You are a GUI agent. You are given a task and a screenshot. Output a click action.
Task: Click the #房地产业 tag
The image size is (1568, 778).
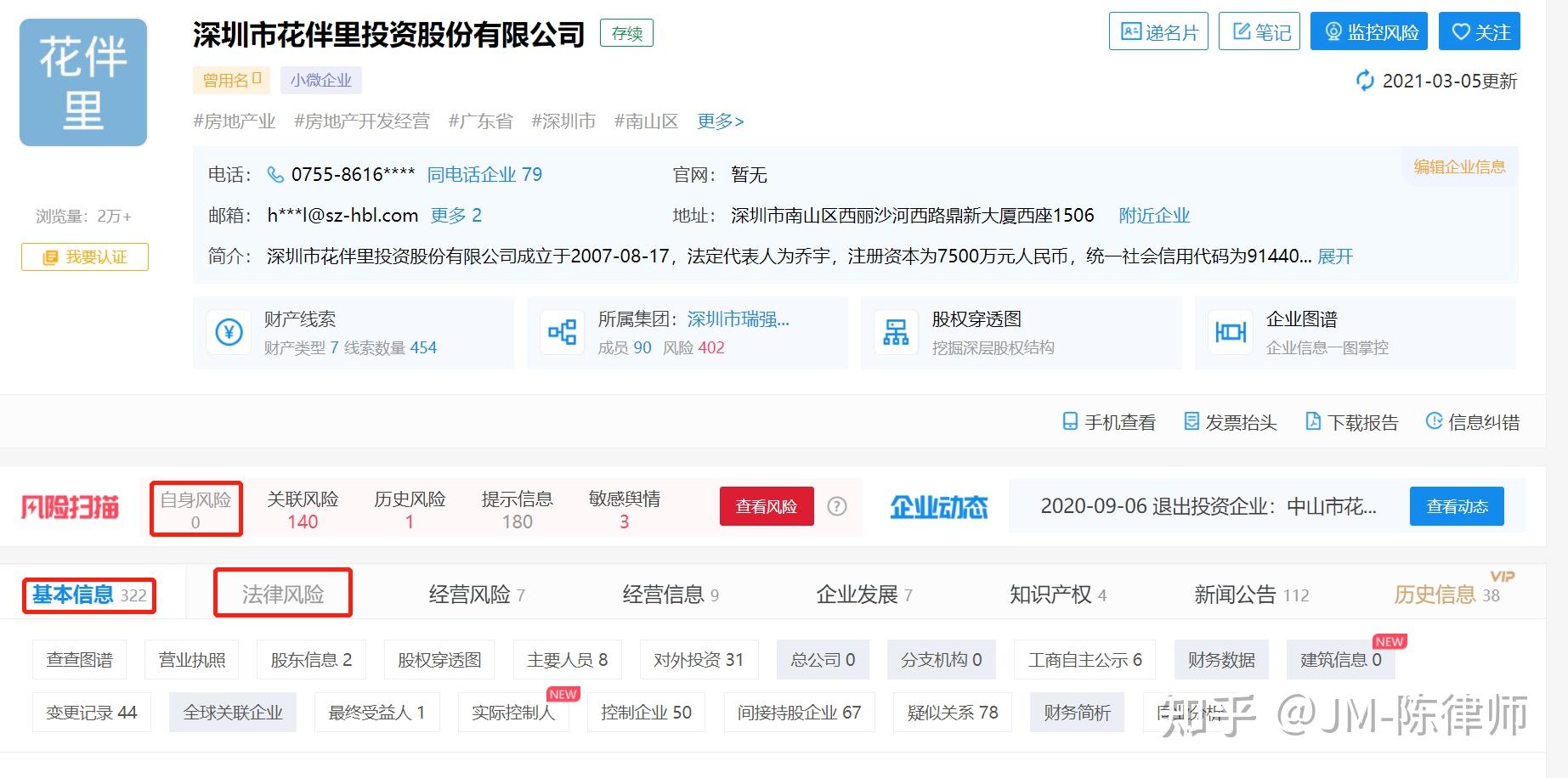point(235,121)
